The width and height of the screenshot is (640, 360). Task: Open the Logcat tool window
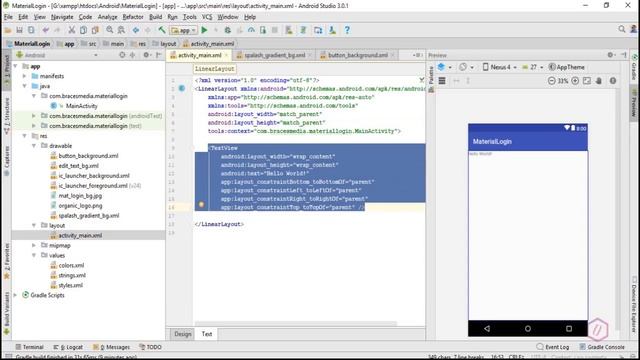coord(68,347)
